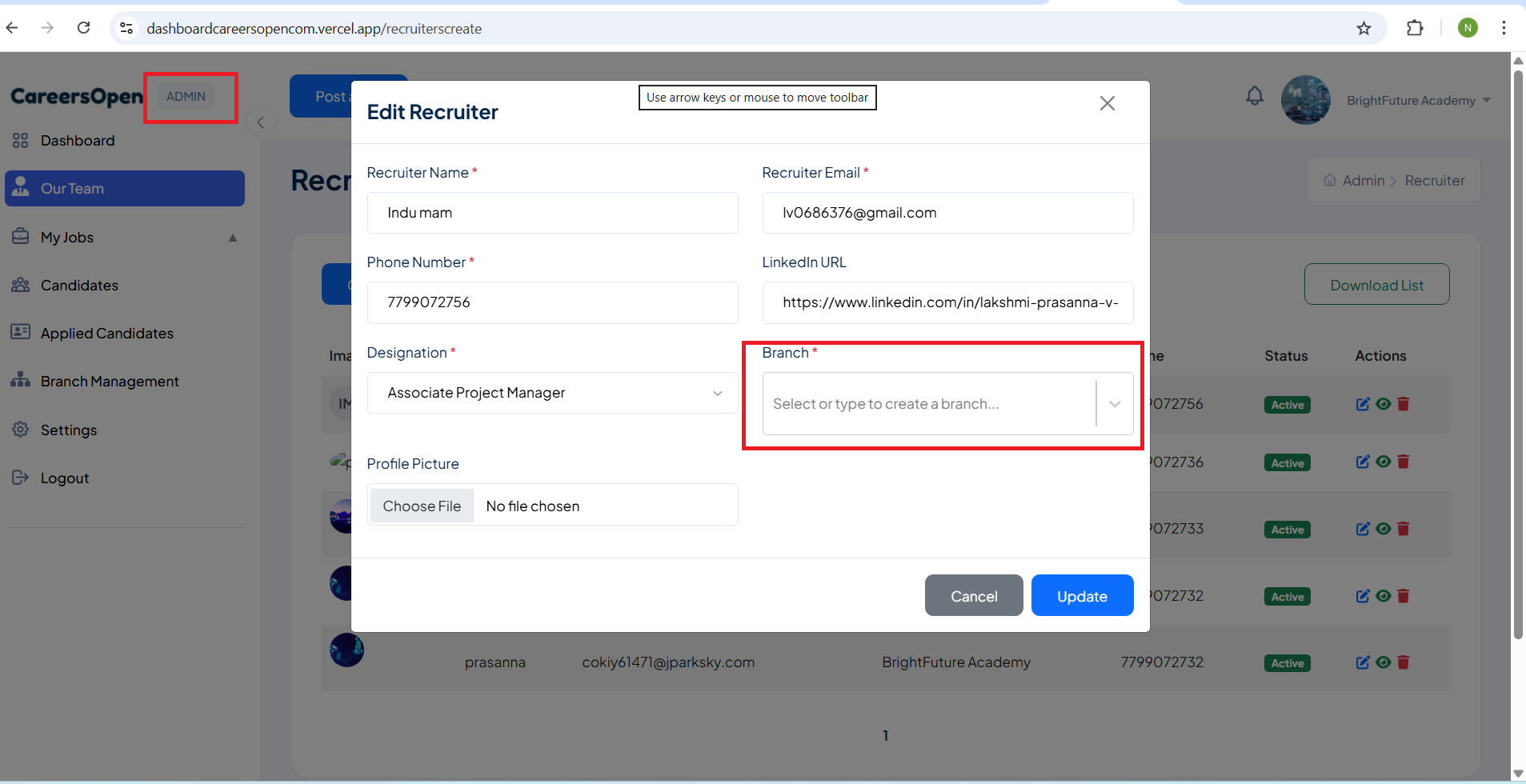Click the Recruiter Email input field

click(947, 213)
